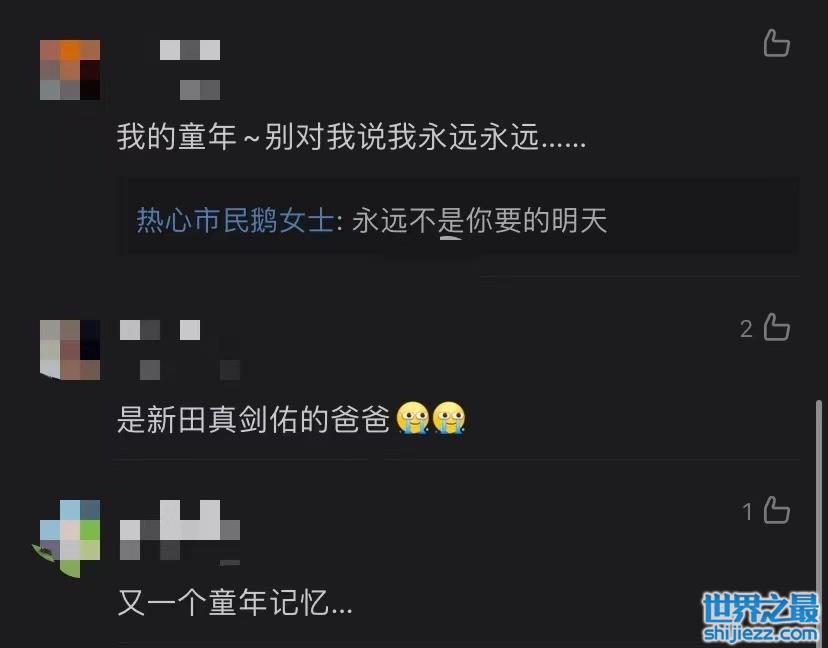The image size is (828, 648).
Task: Select the comment "又一个童年记忆..."
Action: [235, 603]
